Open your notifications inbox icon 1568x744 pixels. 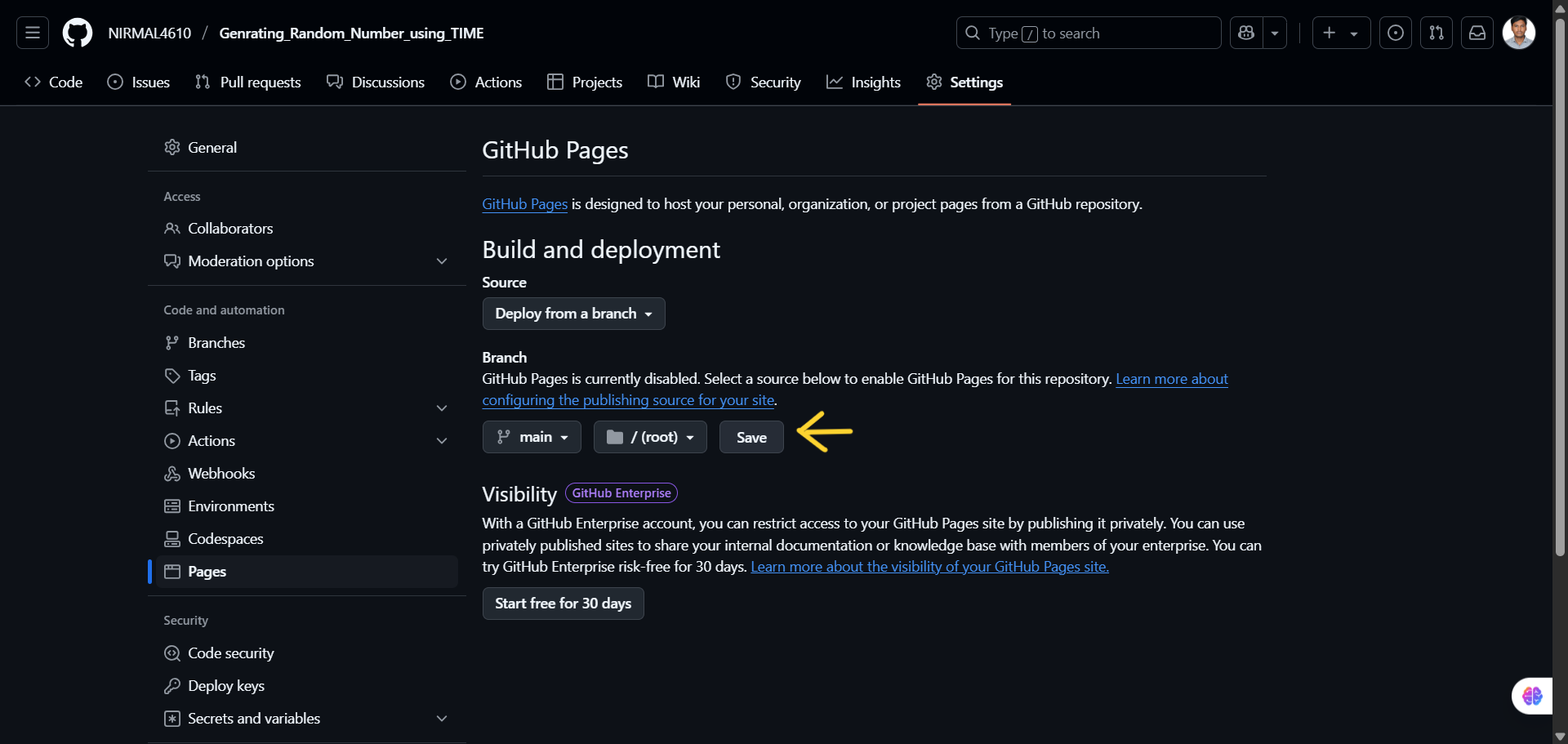[x=1477, y=33]
